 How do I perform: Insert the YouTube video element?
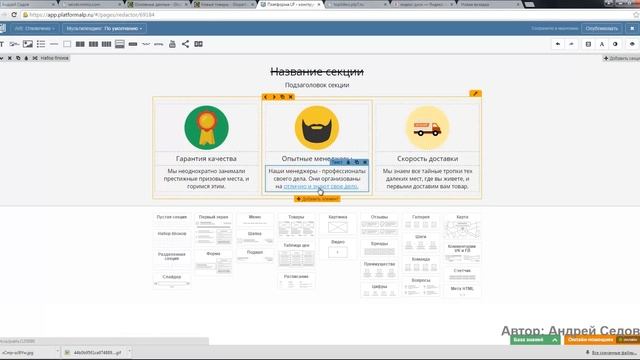click(172, 44)
